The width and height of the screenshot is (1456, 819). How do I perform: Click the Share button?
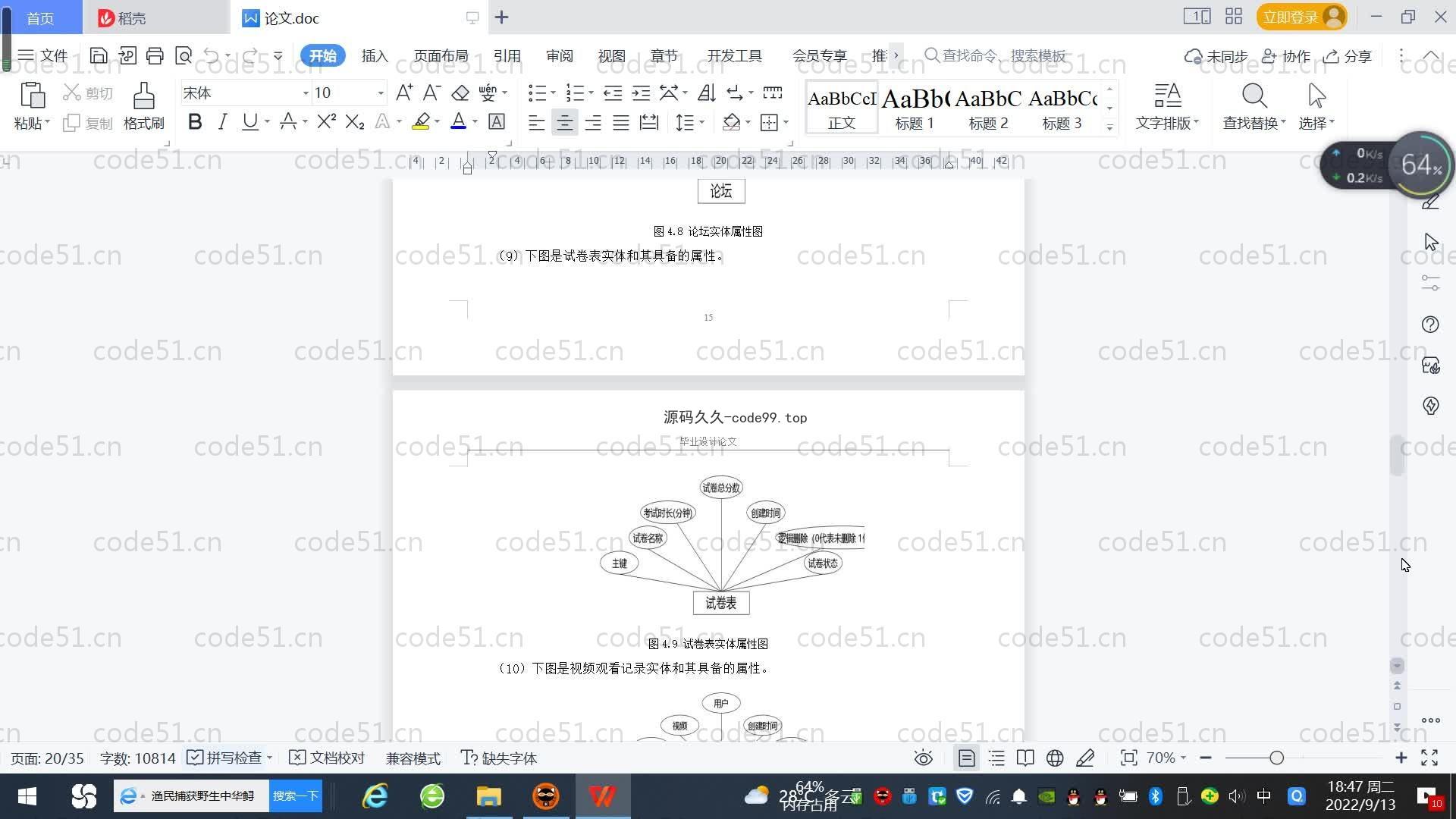pyautogui.click(x=1348, y=56)
